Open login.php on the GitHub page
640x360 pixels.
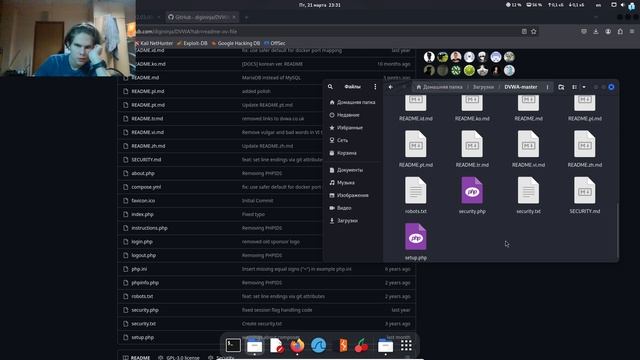coord(142,242)
